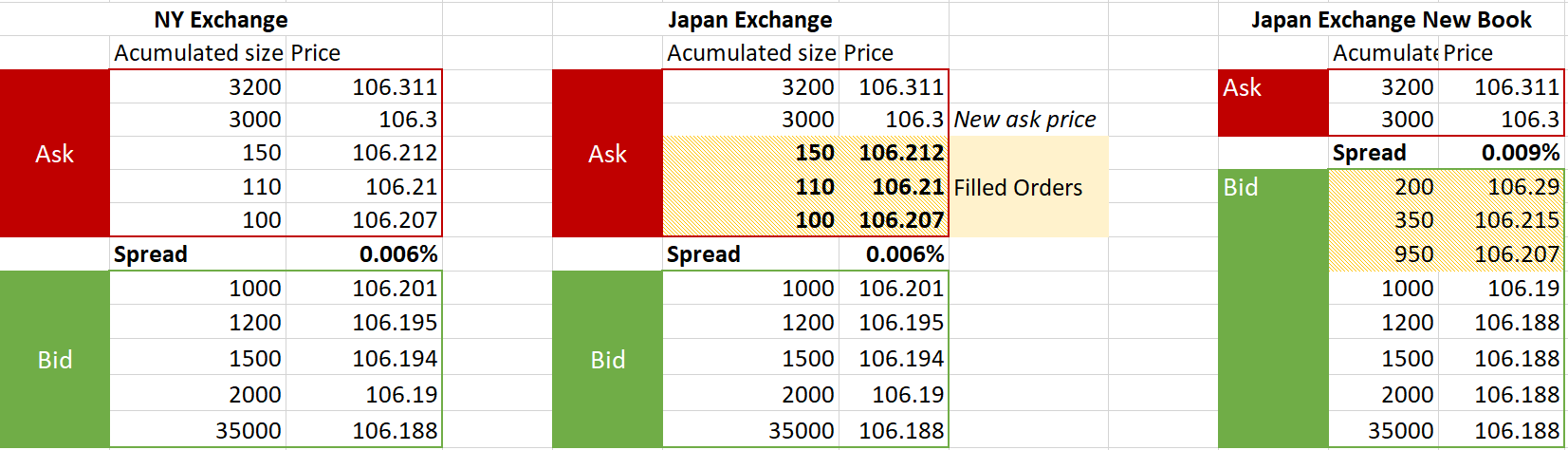Select the Price header in Japan Exchange New Book
The width and height of the screenshot is (1568, 450).
point(1467,53)
